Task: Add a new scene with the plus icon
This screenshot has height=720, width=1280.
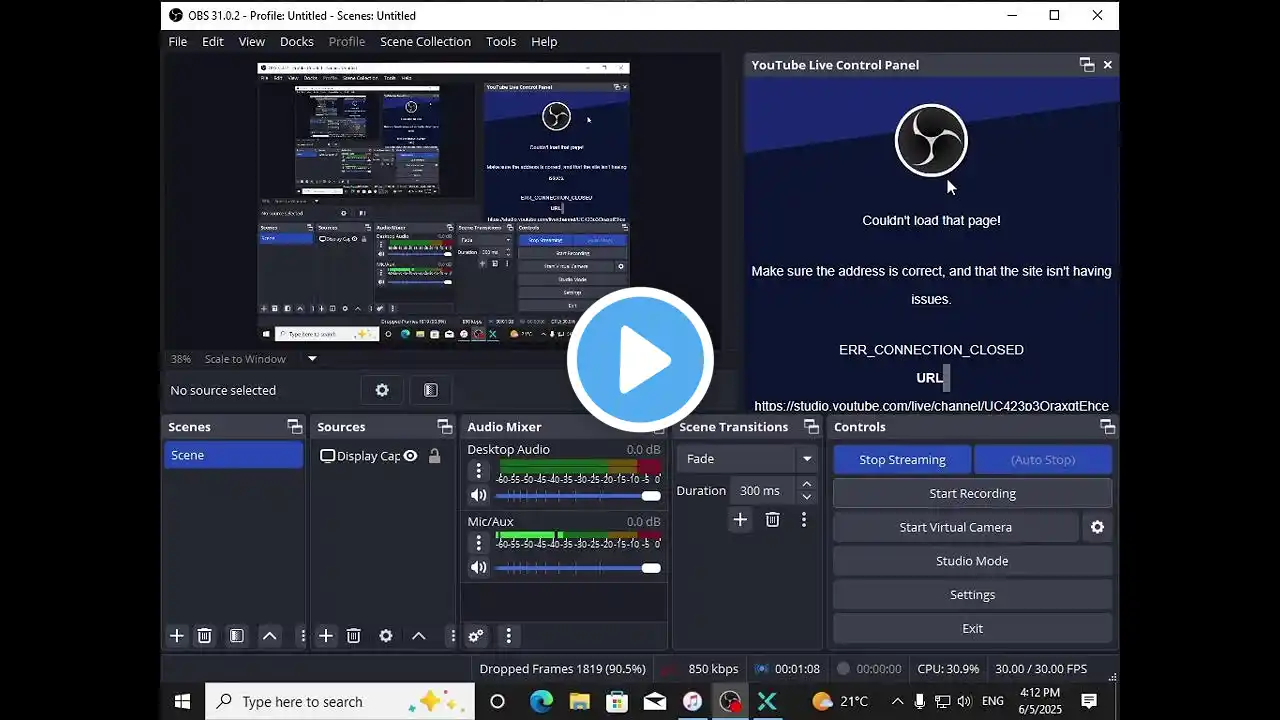Action: pyautogui.click(x=177, y=636)
